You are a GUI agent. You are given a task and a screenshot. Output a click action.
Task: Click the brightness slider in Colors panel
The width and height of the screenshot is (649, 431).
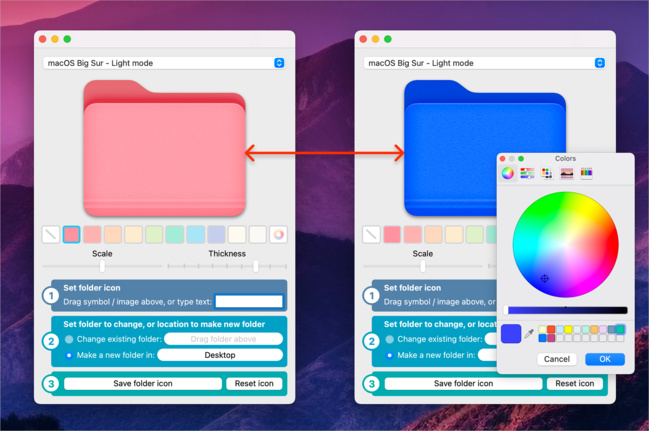coord(566,310)
